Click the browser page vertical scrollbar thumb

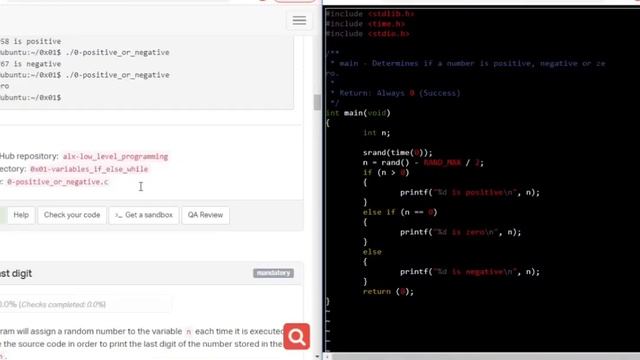[x=317, y=102]
